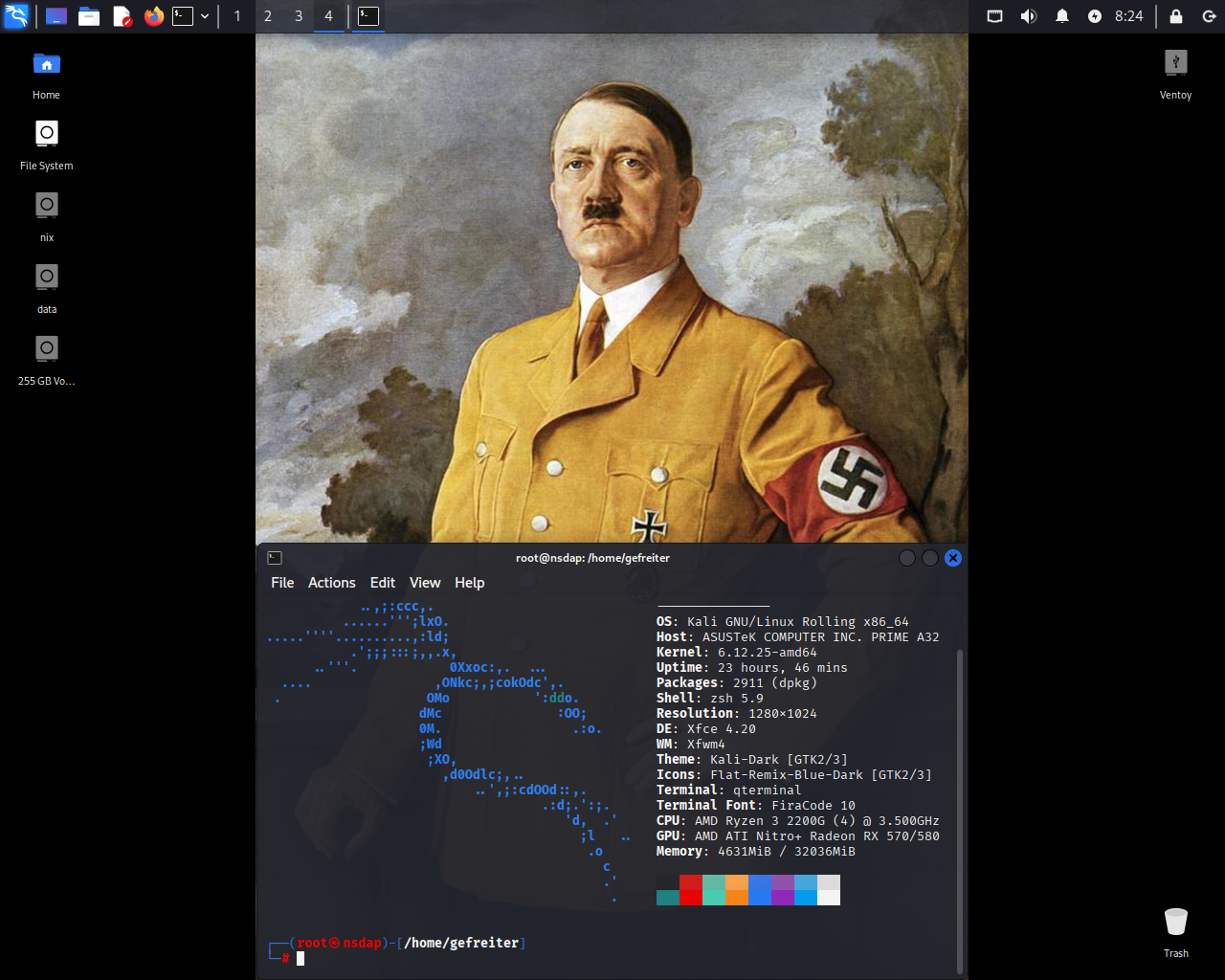
Task: Open the View menu in qterminal
Action: [x=425, y=583]
